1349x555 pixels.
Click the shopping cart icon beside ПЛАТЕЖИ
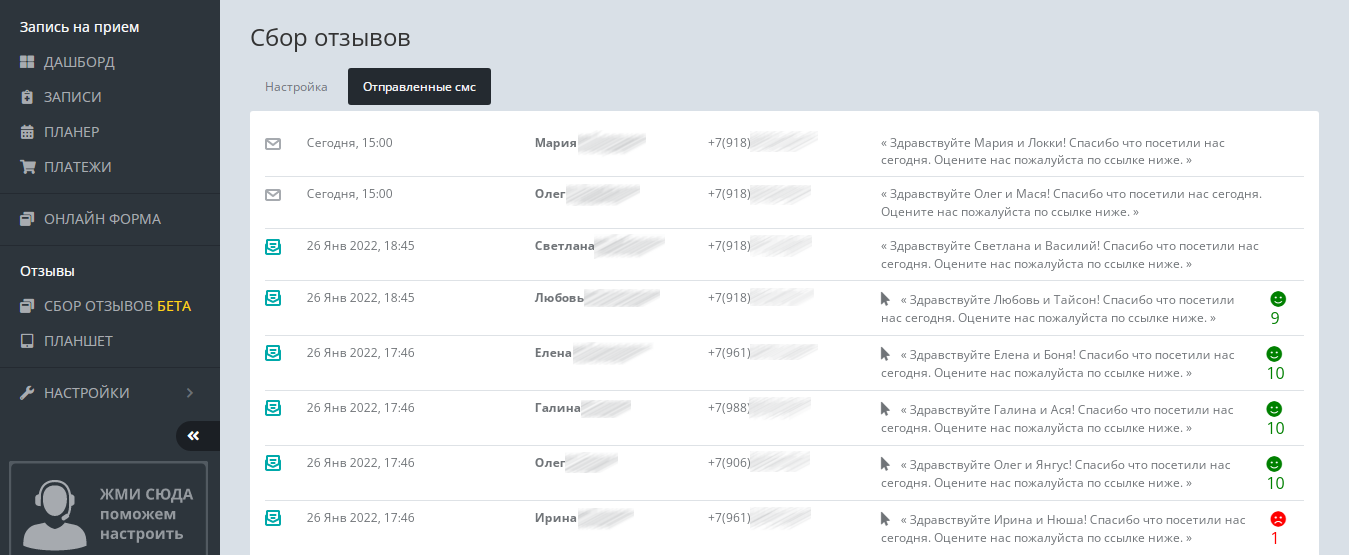27,167
